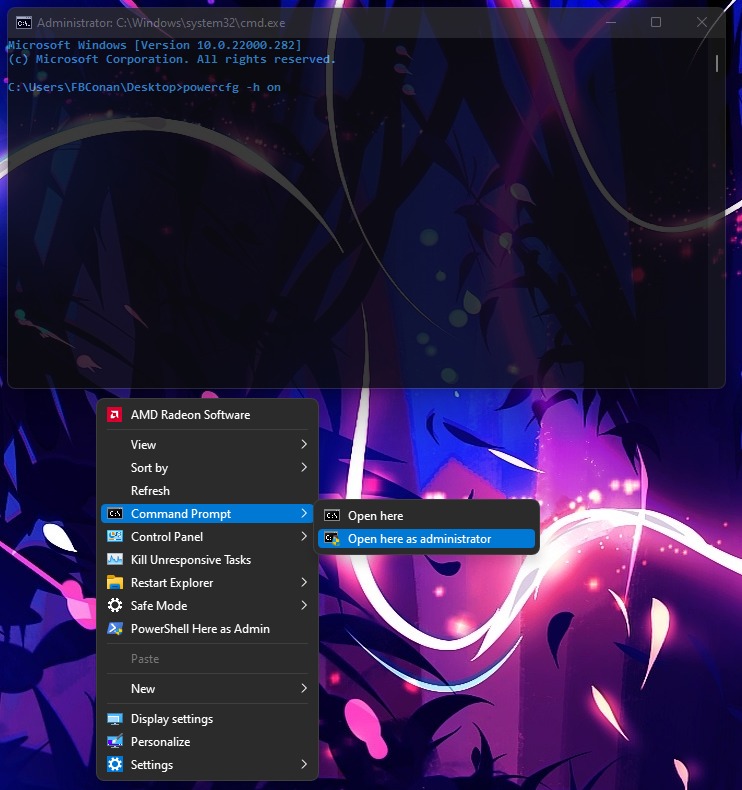
Task: Close the cmd.exe window
Action: pos(702,23)
